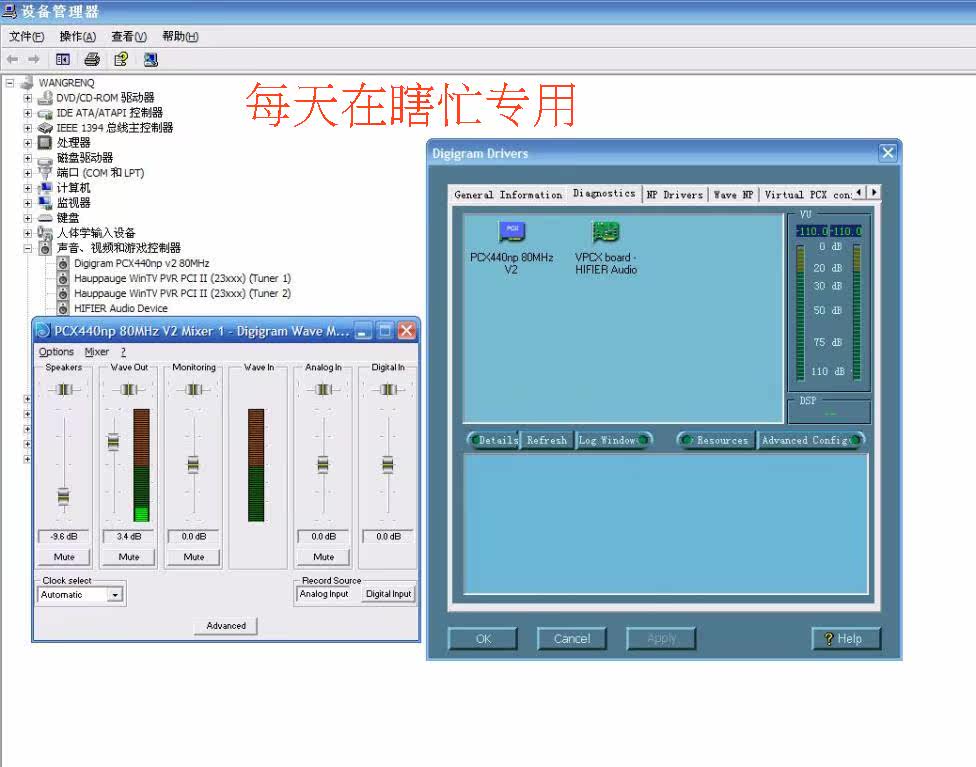976x767 pixels.
Task: Click the Refresh button in Diagnostics
Action: (547, 440)
